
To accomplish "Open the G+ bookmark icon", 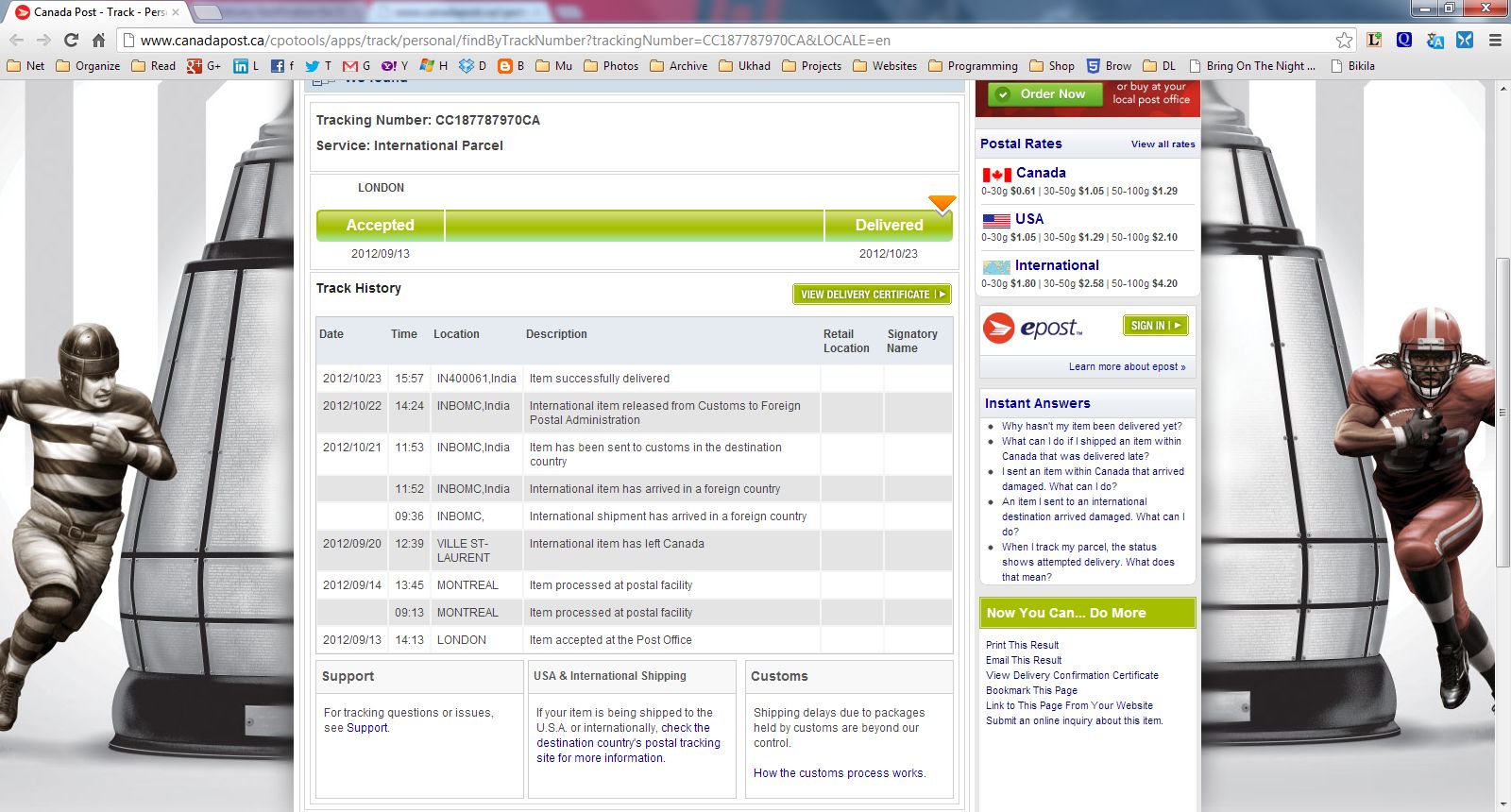I will tap(203, 66).
